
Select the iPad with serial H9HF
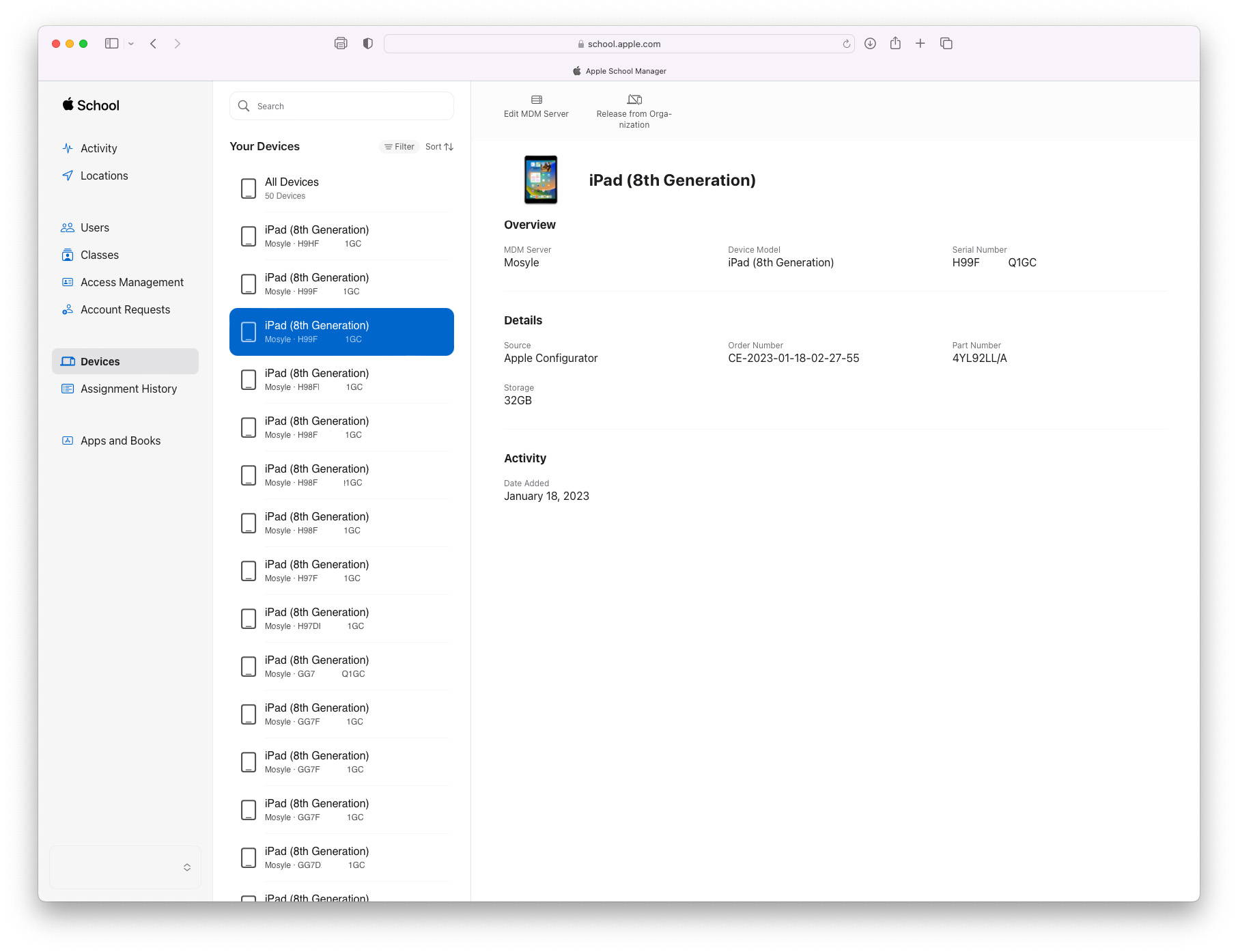[341, 236]
